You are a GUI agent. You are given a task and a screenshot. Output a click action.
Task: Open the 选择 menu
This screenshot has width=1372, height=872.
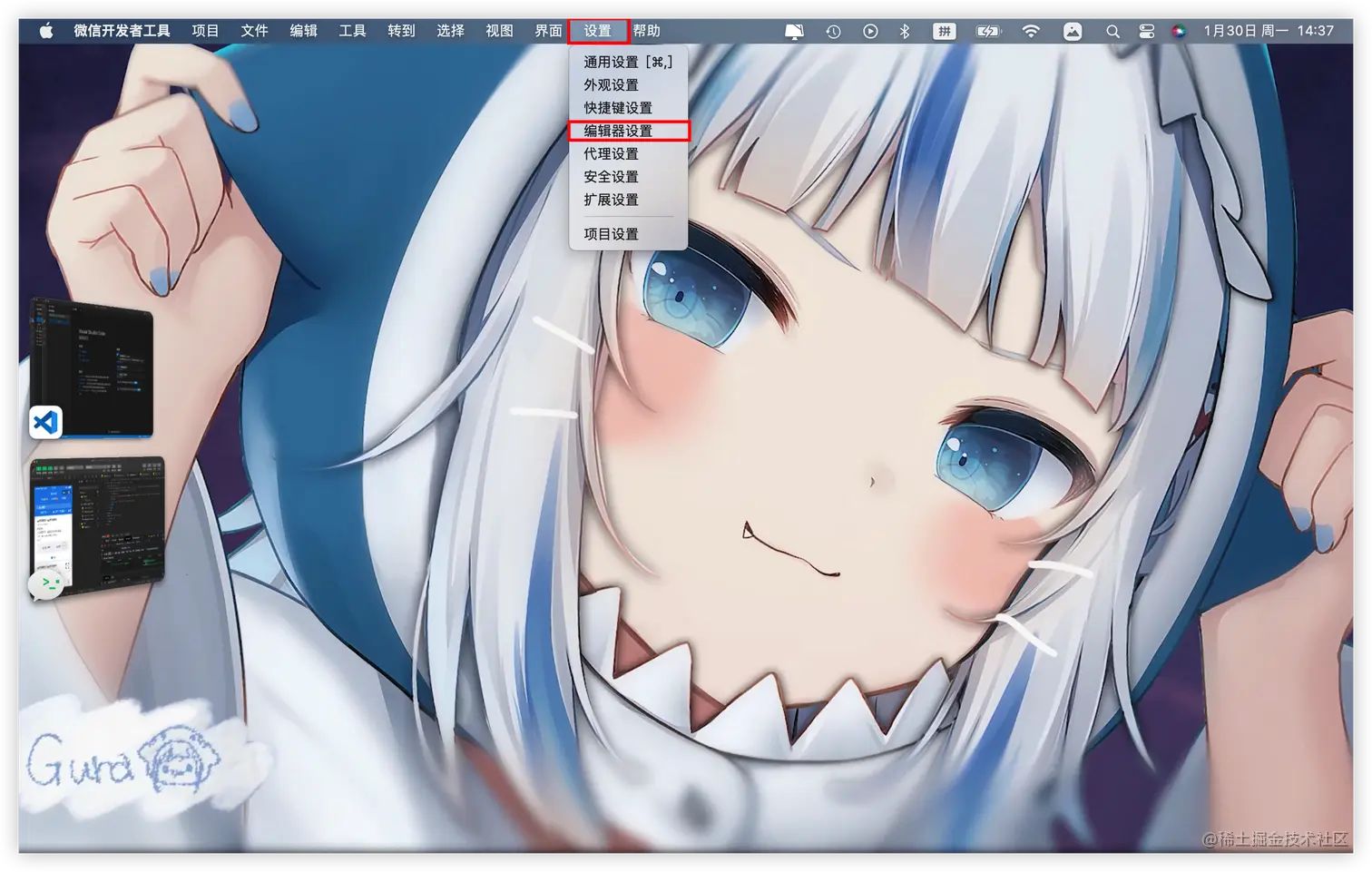coord(450,31)
